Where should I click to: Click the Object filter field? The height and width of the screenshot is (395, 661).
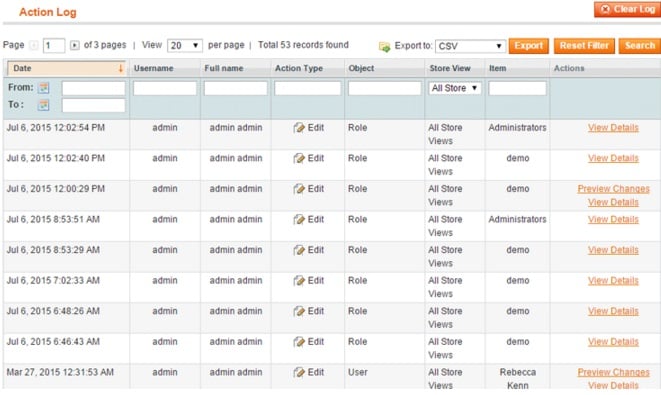pyautogui.click(x=384, y=88)
